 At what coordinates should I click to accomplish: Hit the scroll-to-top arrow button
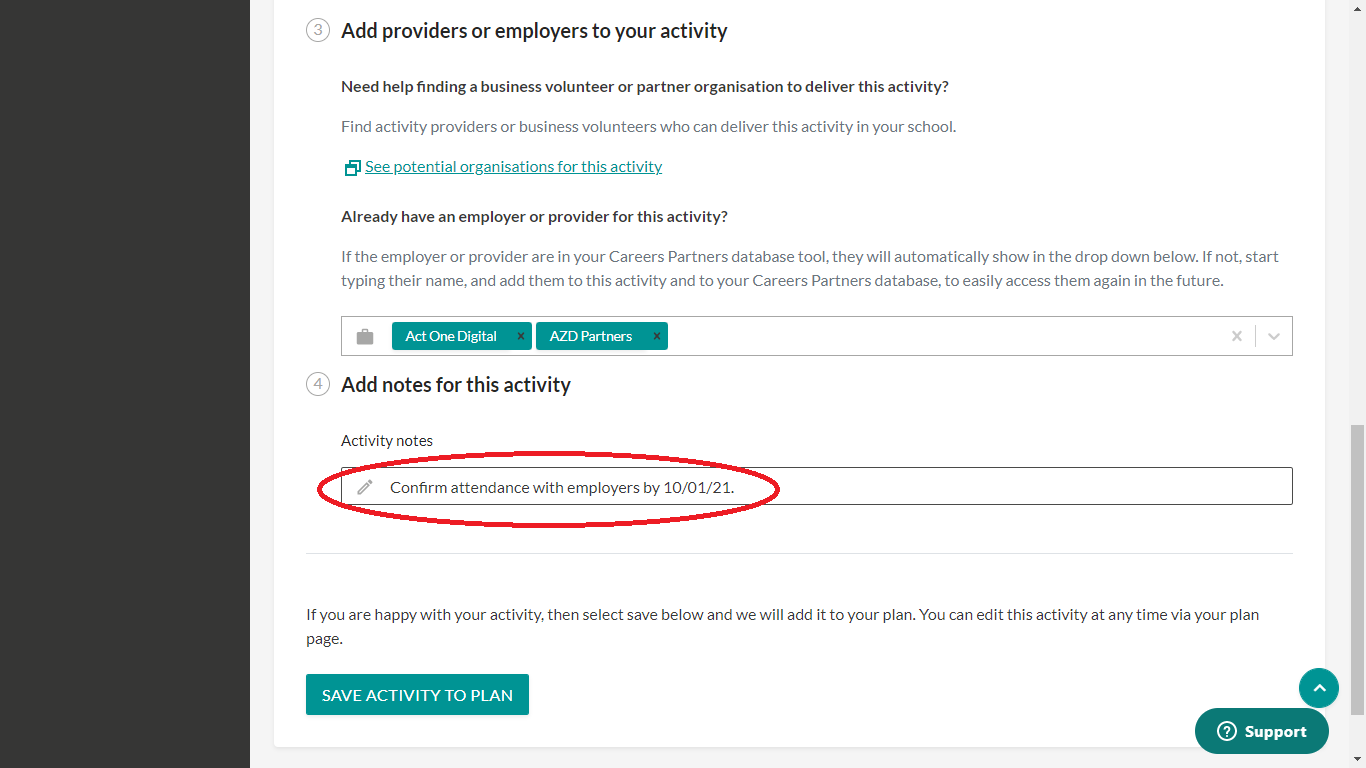point(1318,688)
